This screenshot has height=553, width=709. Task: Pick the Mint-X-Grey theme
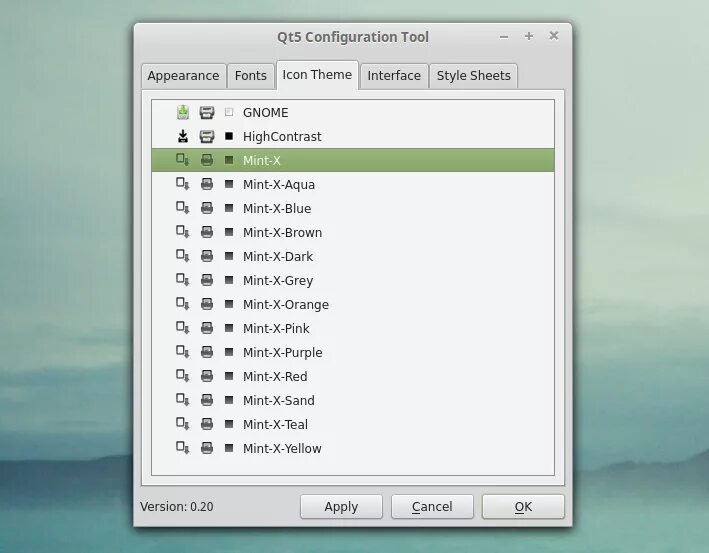[x=353, y=280]
